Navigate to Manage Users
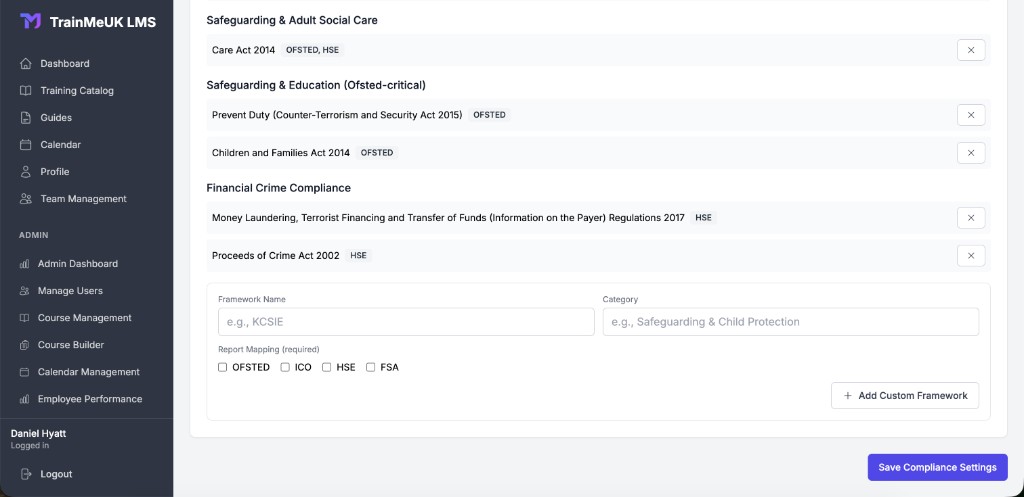This screenshot has width=1024, height=497. coord(70,291)
